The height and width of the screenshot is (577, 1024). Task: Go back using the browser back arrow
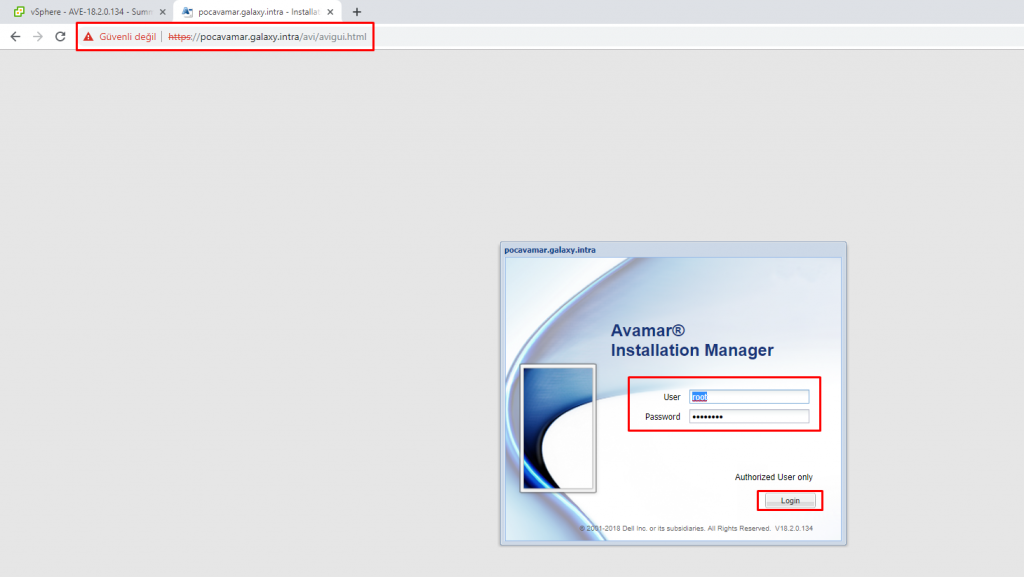click(16, 37)
